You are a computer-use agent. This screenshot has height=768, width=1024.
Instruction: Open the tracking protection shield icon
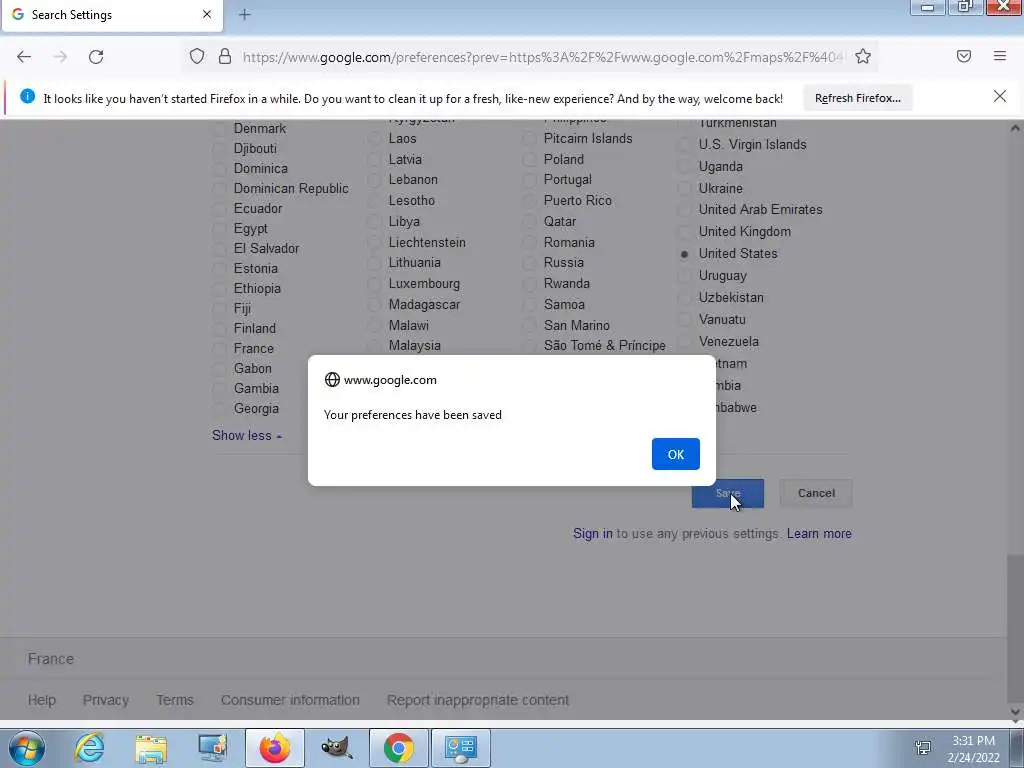click(x=197, y=57)
